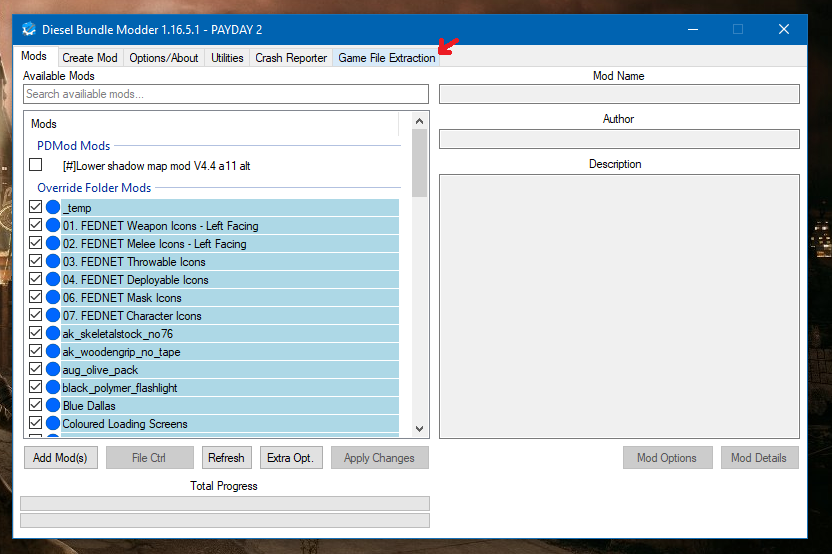Click the Apply Changes button
The image size is (832, 554).
click(x=379, y=457)
